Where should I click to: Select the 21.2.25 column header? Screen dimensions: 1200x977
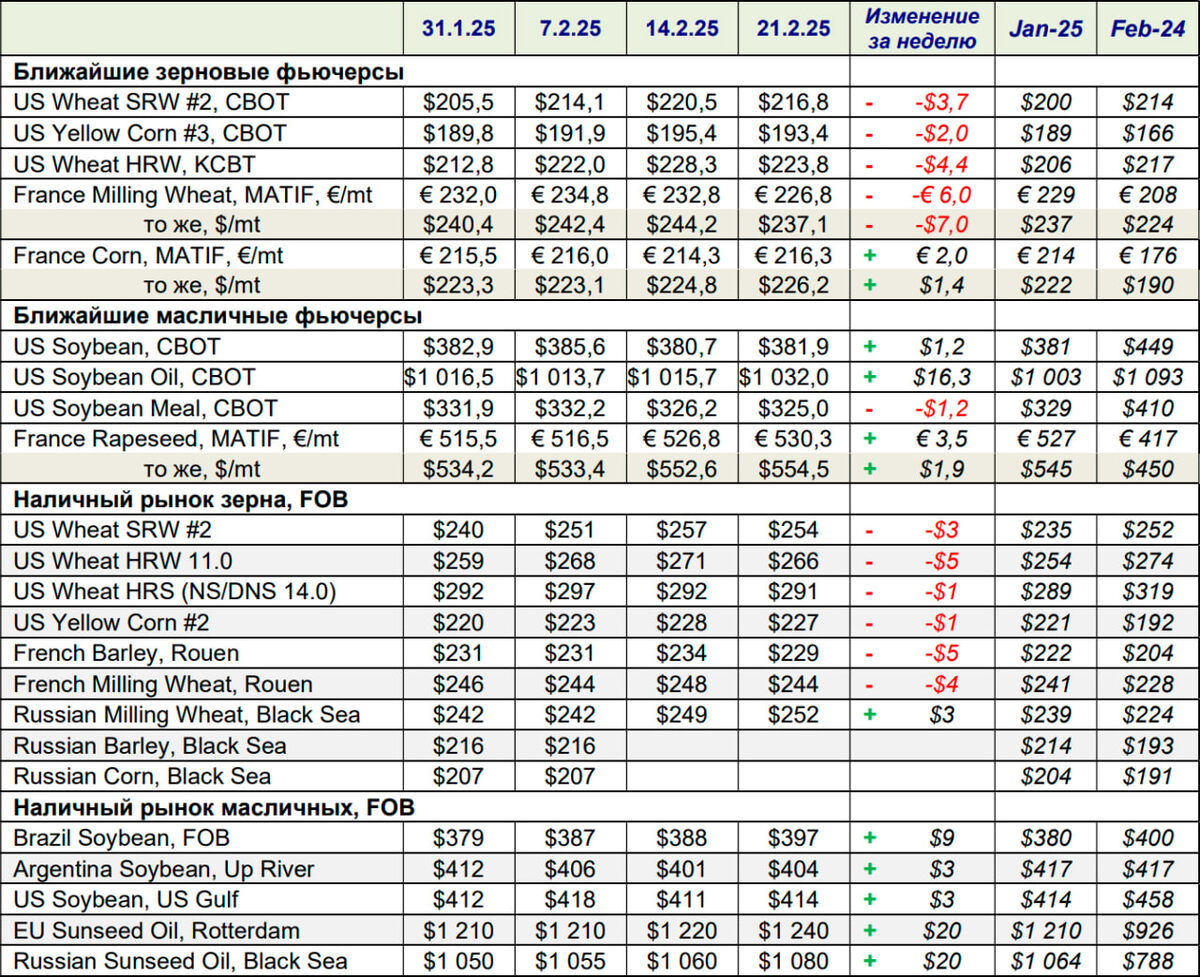click(794, 29)
